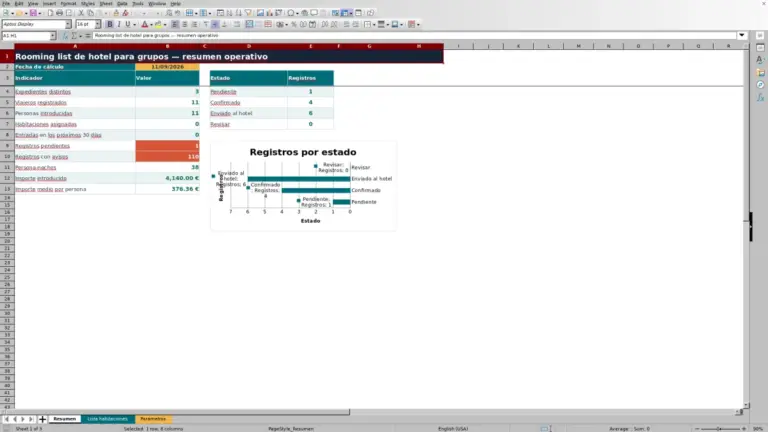Image resolution: width=768 pixels, height=432 pixels.
Task: Click the 4,140.00 € importe value cell
Action: pos(167,178)
